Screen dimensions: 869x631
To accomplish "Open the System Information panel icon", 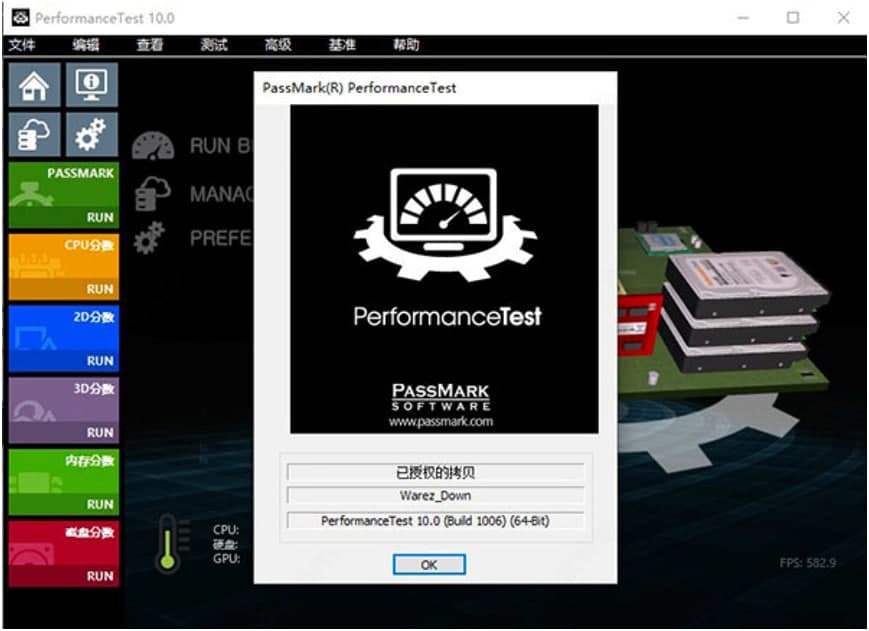I will [x=91, y=84].
